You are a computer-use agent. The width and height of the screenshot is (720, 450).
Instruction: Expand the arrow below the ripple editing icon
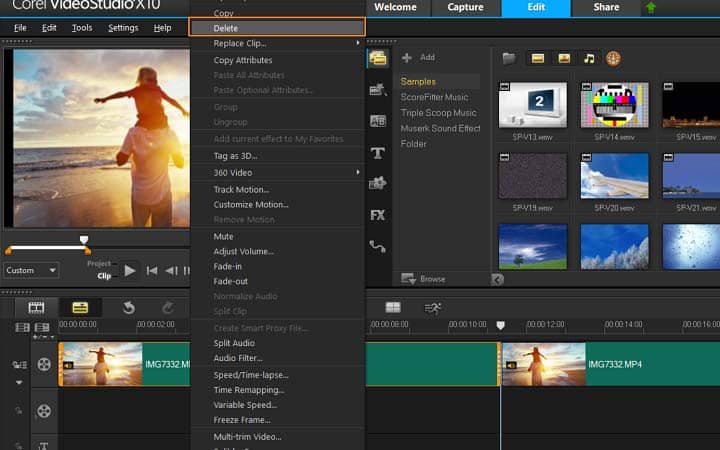coord(19,382)
